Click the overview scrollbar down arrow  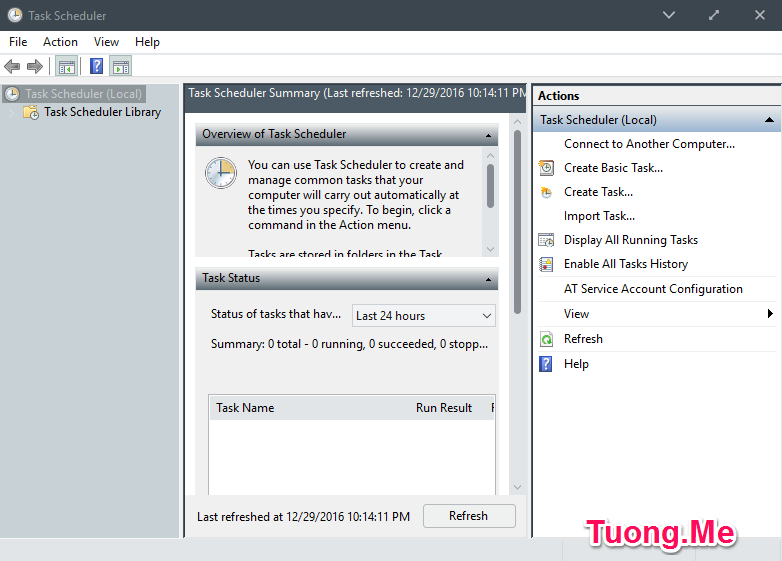[490, 249]
